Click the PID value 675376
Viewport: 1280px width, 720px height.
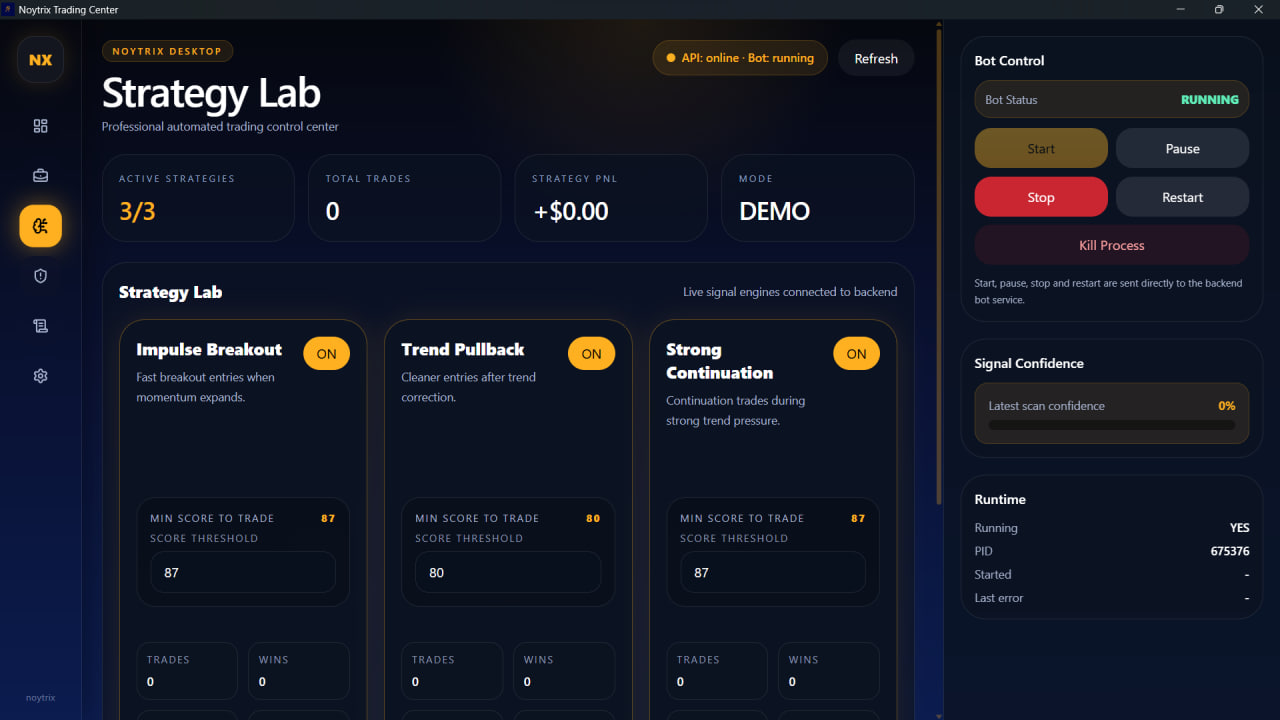(1230, 551)
